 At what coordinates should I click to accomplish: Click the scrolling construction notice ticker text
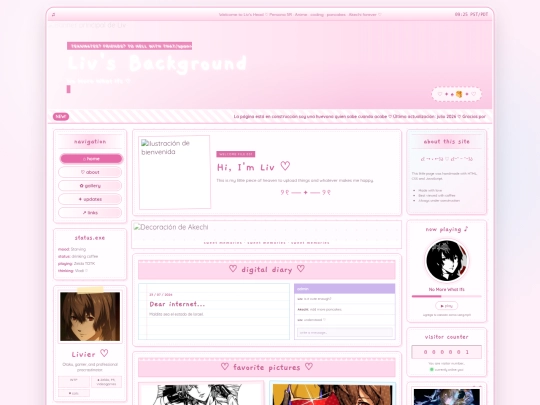point(360,116)
